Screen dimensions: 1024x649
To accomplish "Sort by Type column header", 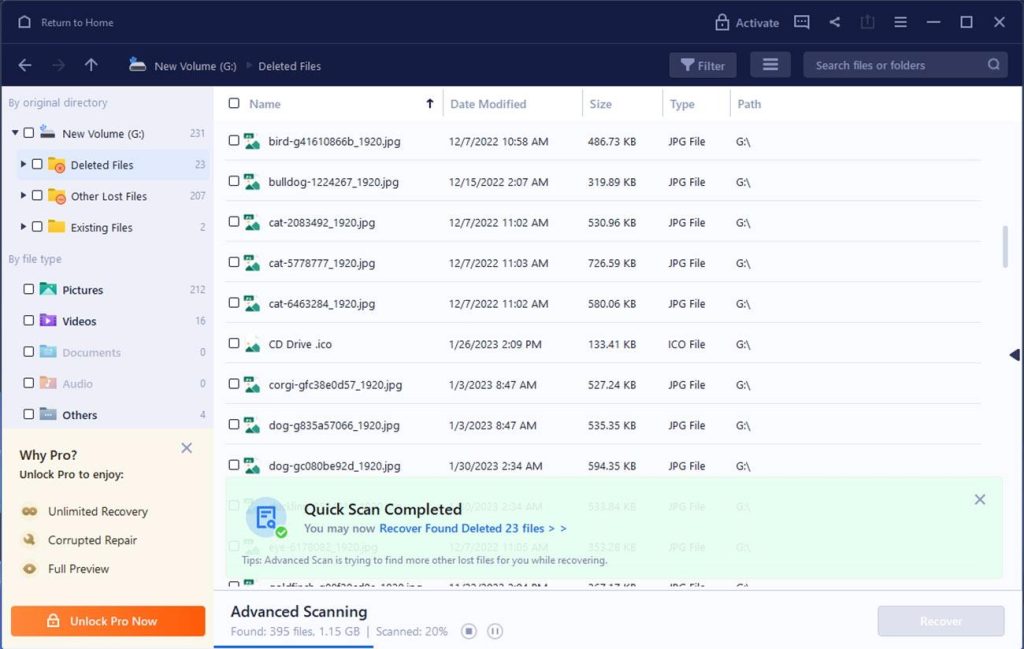I will pyautogui.click(x=682, y=104).
